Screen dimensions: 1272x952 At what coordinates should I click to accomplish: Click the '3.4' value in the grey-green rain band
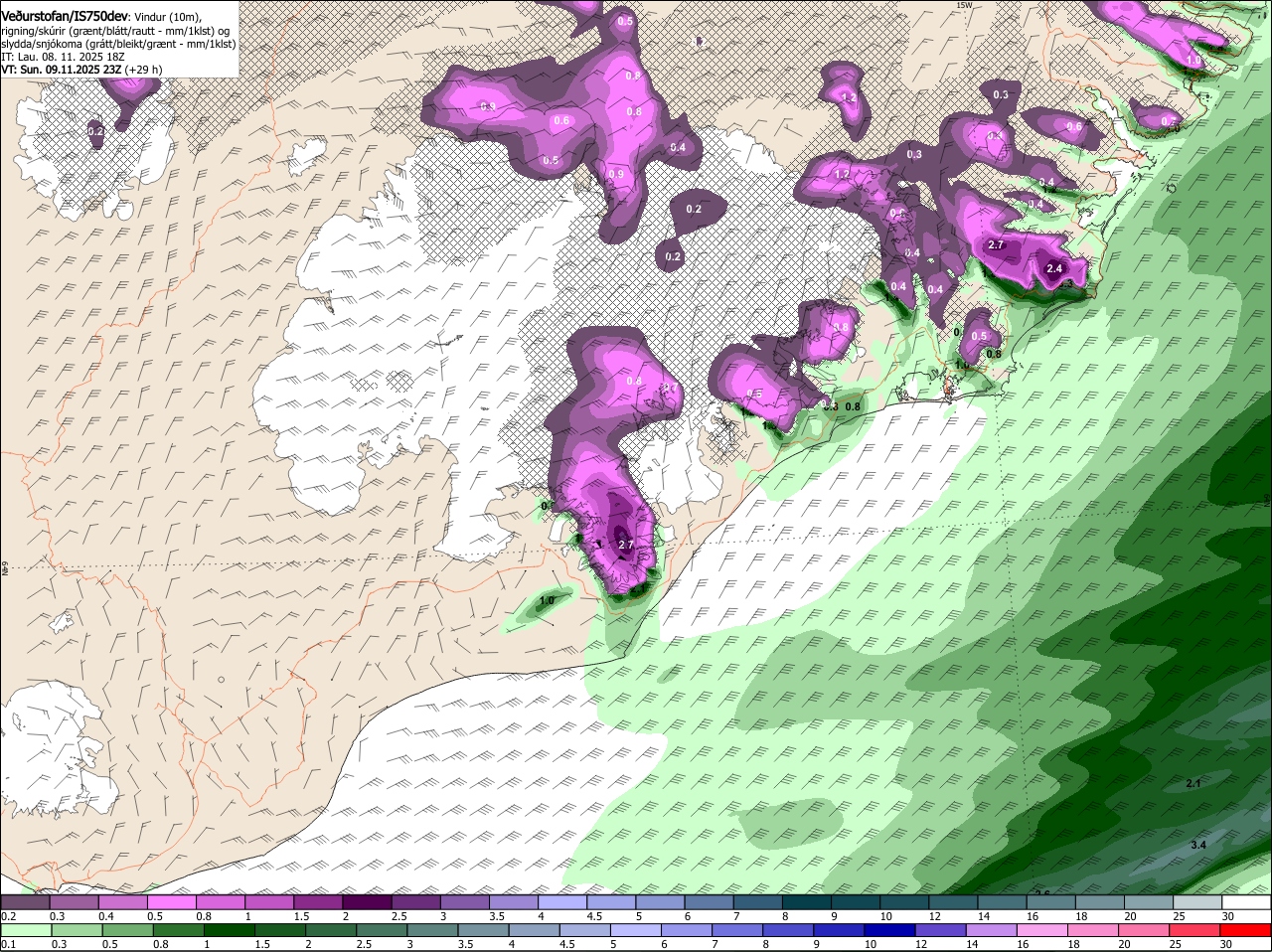coord(1198,845)
